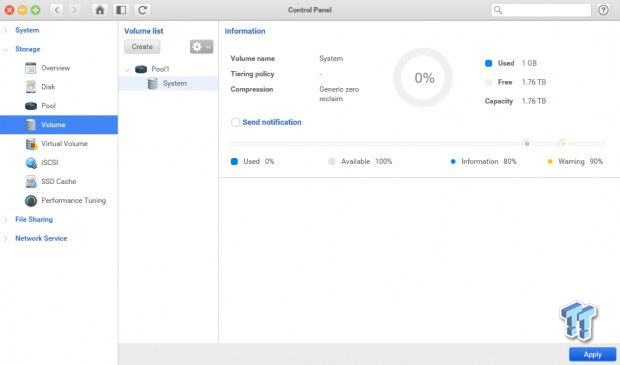The width and height of the screenshot is (620, 365).
Task: Click the 0% usage donut chart
Action: [x=423, y=78]
